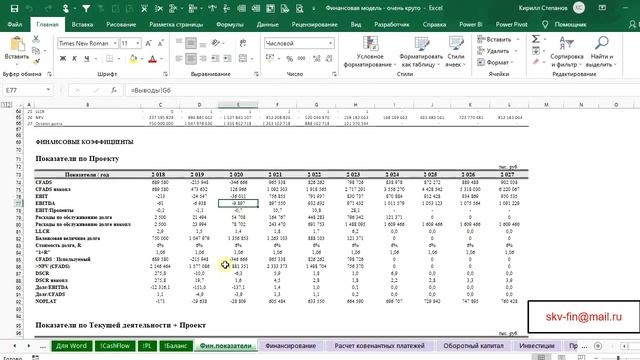This screenshot has width=640, height=360.
Task: Switch to the Вставка ribbon tab
Action: (82, 24)
